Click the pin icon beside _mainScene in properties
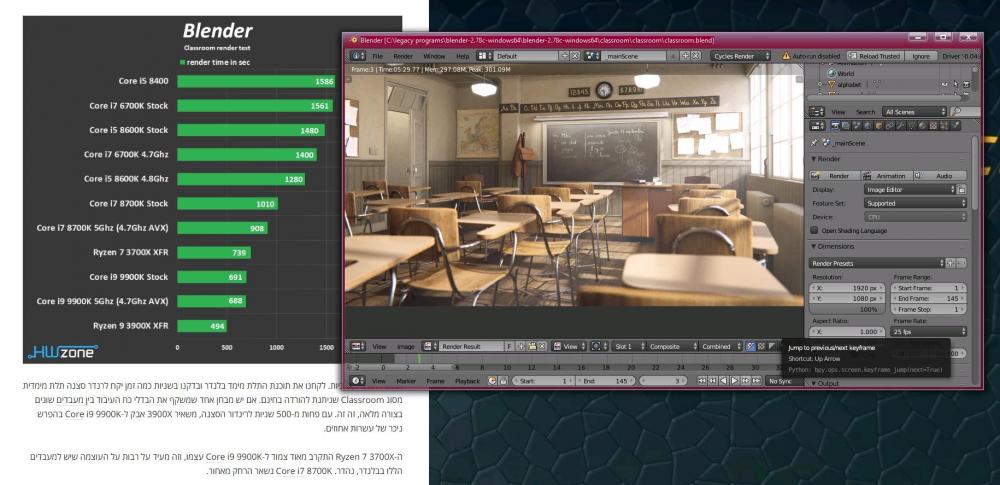 coord(814,143)
